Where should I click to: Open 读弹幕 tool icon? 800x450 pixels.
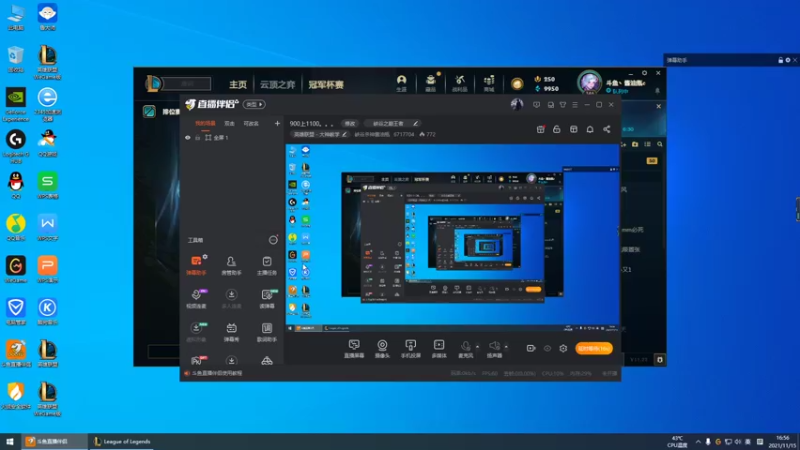pos(267,298)
